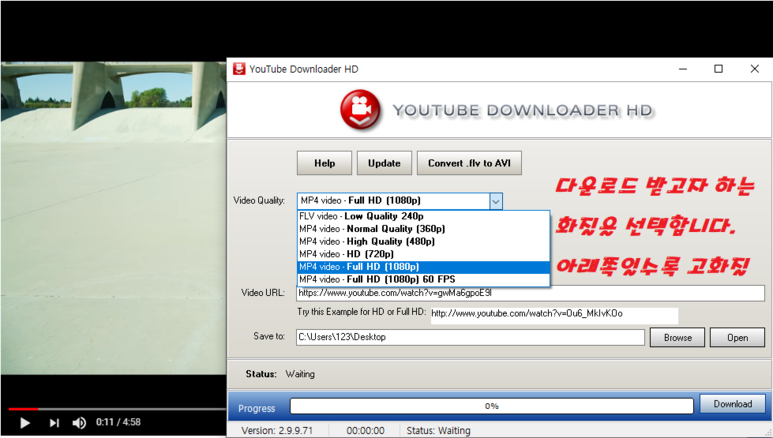
Task: Skip to next video in player
Action: 54,423
